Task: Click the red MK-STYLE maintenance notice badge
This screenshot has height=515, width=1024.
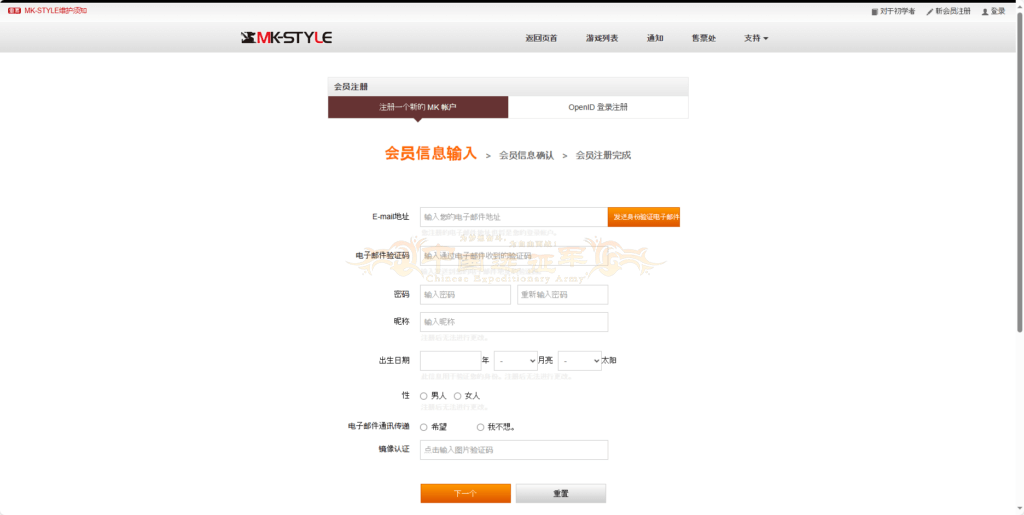Action: tap(14, 10)
